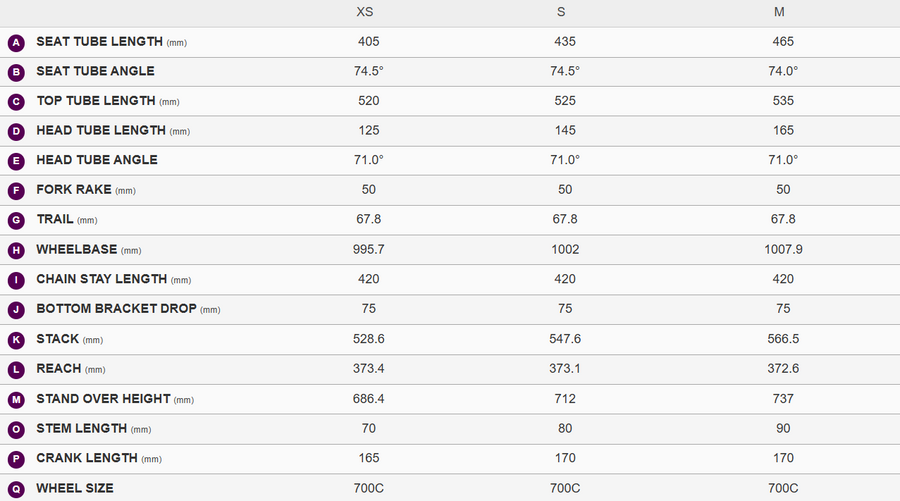900x501 pixels.
Task: Select the S size column header
Action: [x=561, y=12]
